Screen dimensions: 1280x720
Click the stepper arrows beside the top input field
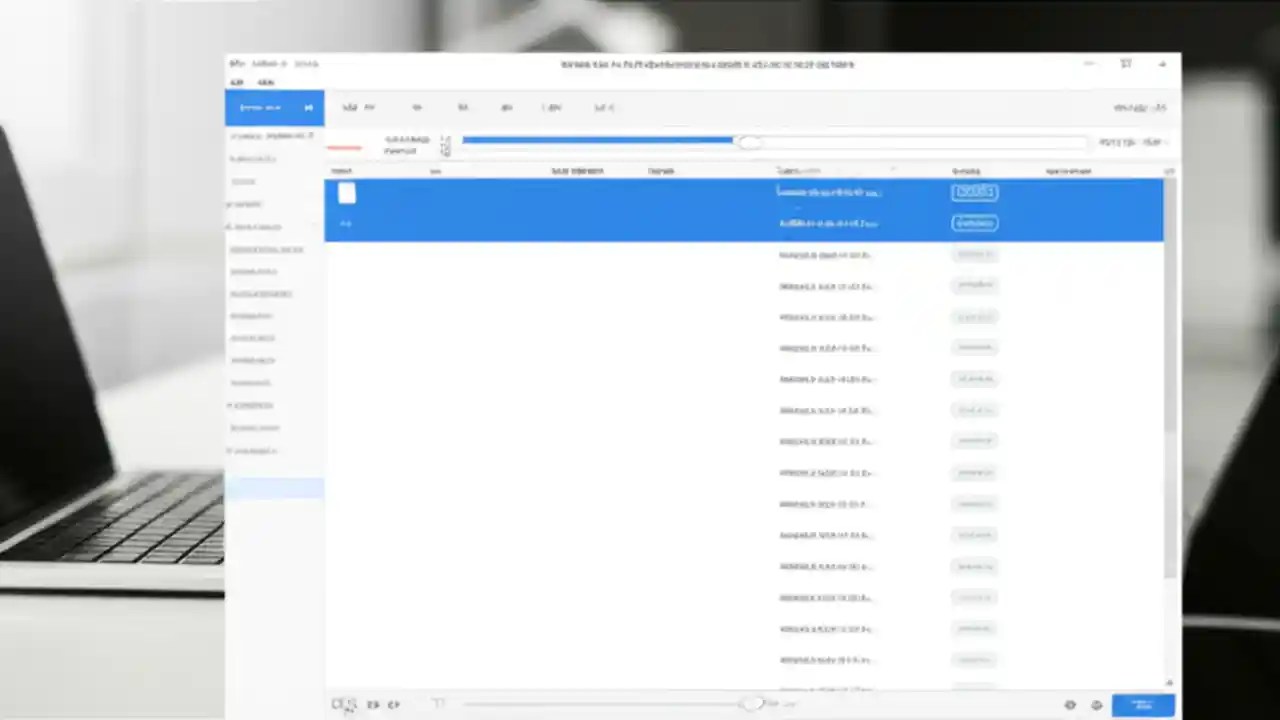445,145
